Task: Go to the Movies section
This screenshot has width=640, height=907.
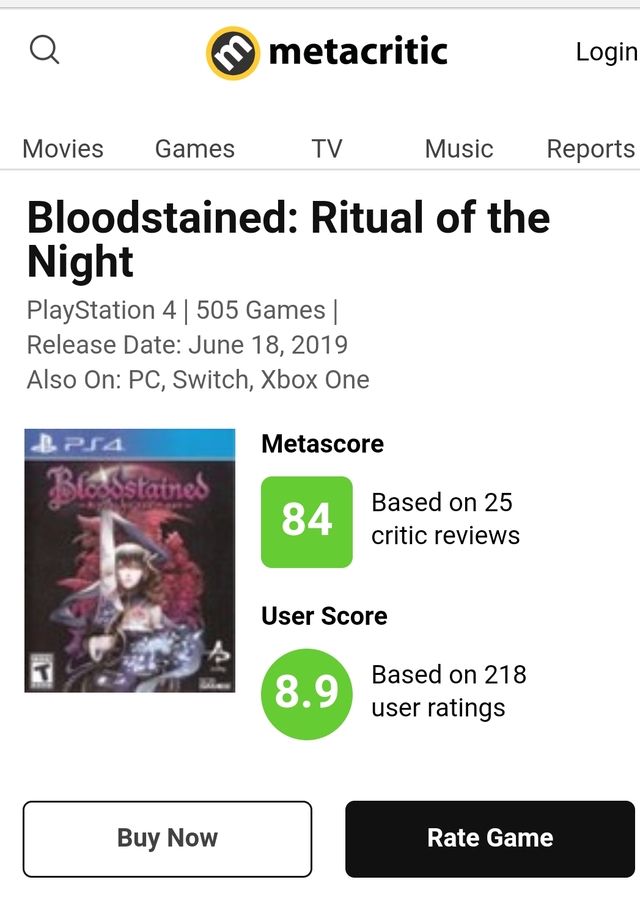Action: tap(63, 149)
